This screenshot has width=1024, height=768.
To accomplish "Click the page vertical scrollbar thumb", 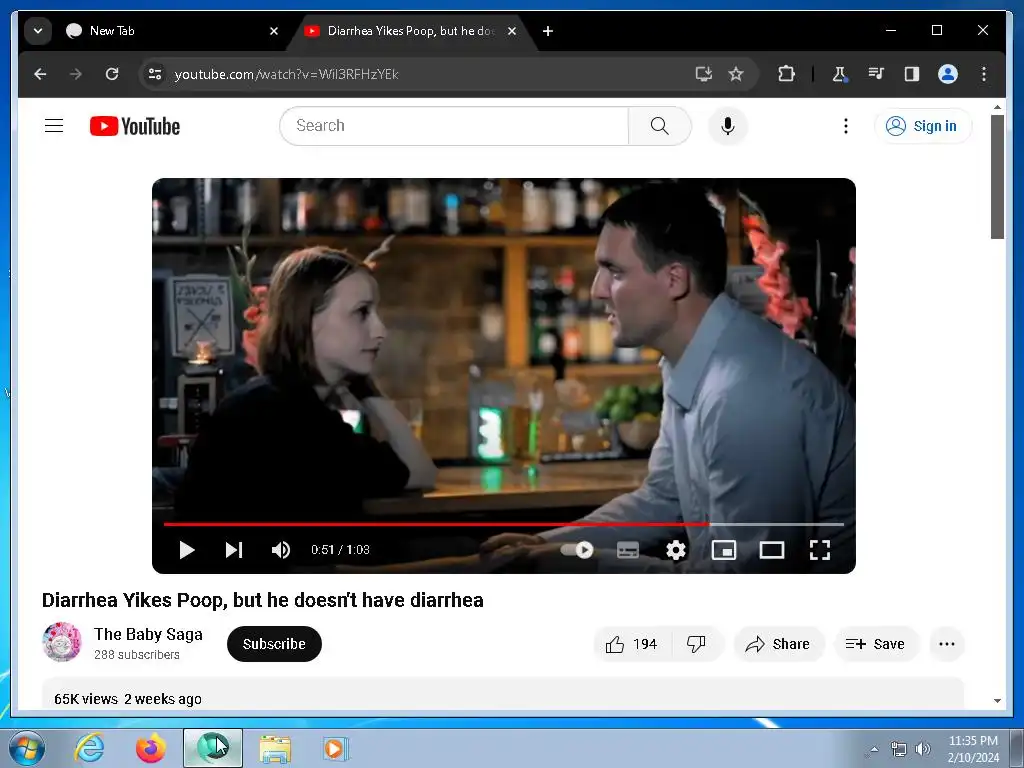I will pyautogui.click(x=997, y=176).
